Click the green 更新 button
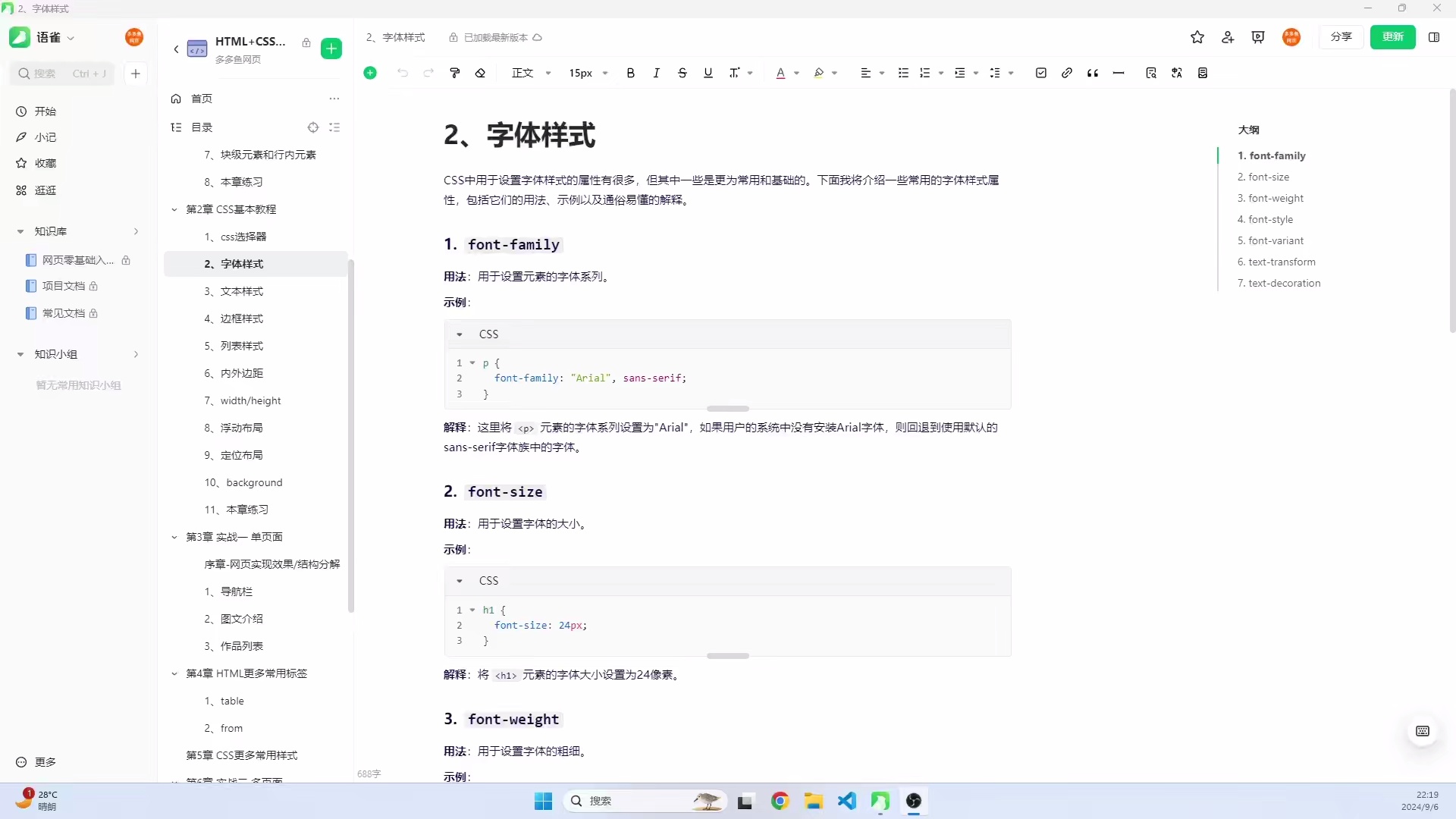 pos(1392,37)
